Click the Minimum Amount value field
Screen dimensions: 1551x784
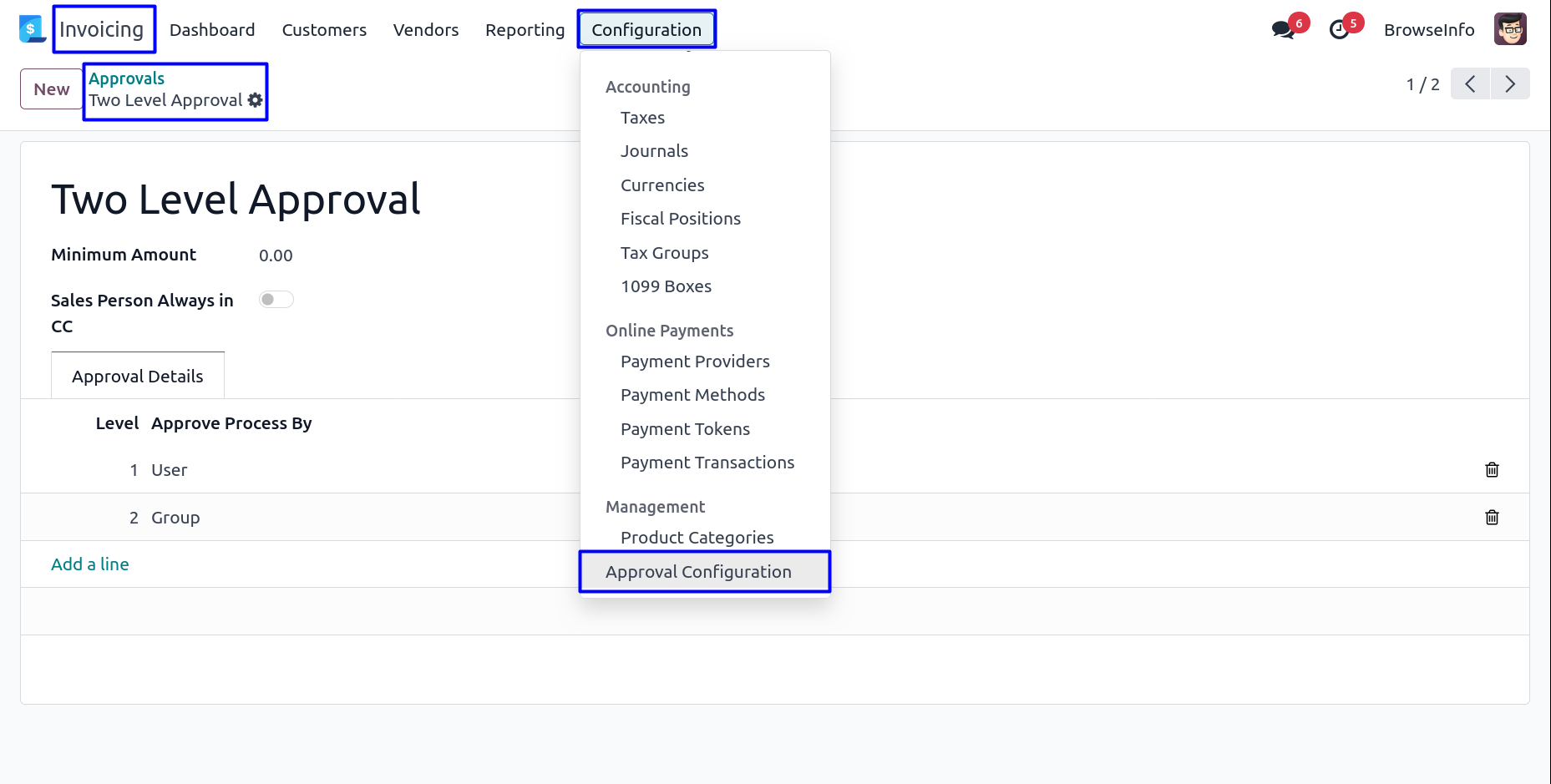(x=276, y=255)
